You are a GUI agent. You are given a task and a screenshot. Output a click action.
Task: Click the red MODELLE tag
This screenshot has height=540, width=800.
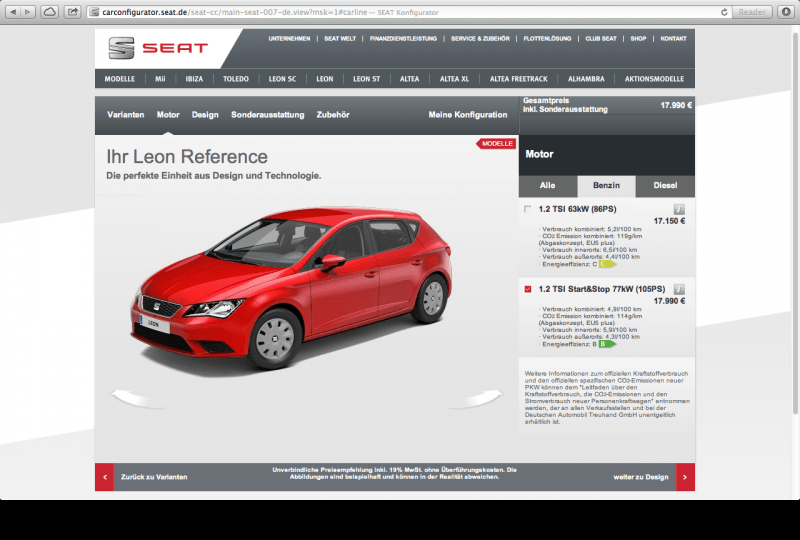tap(496, 144)
